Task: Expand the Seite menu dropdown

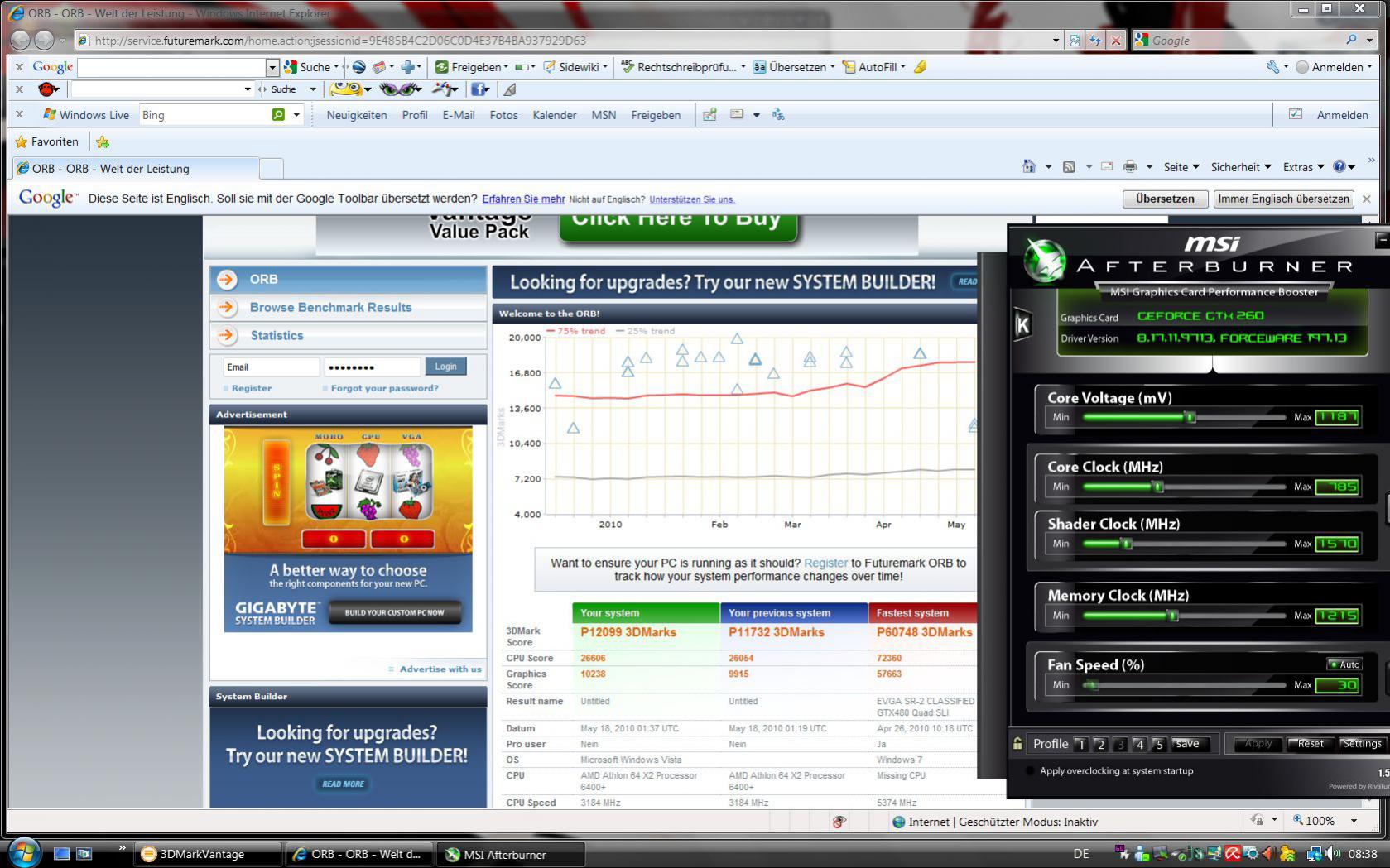Action: click(x=1181, y=167)
